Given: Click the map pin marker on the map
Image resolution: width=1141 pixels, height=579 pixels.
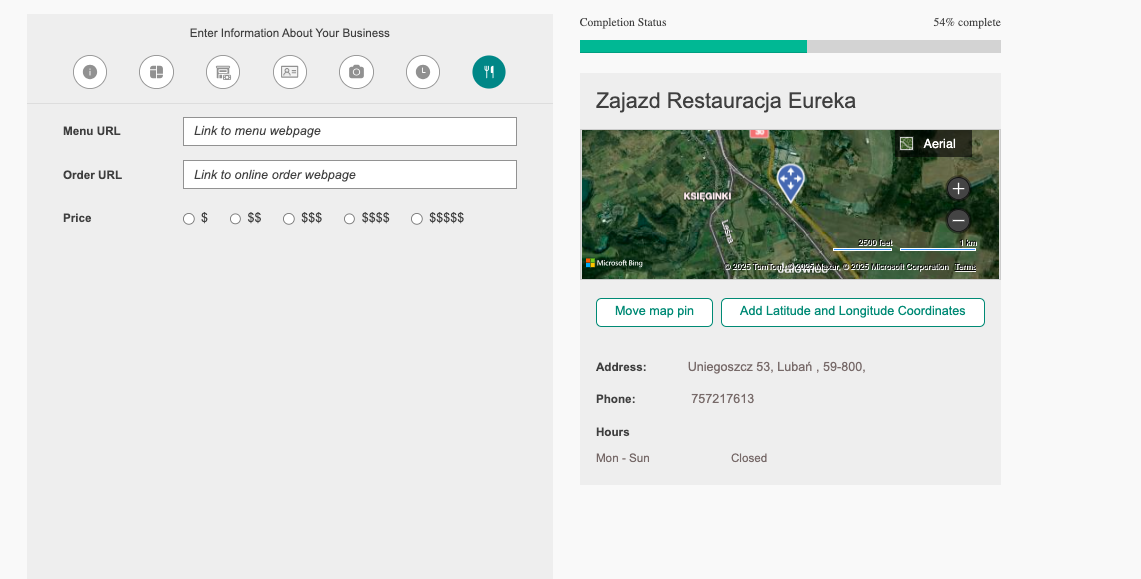Looking at the screenshot, I should click(790, 182).
